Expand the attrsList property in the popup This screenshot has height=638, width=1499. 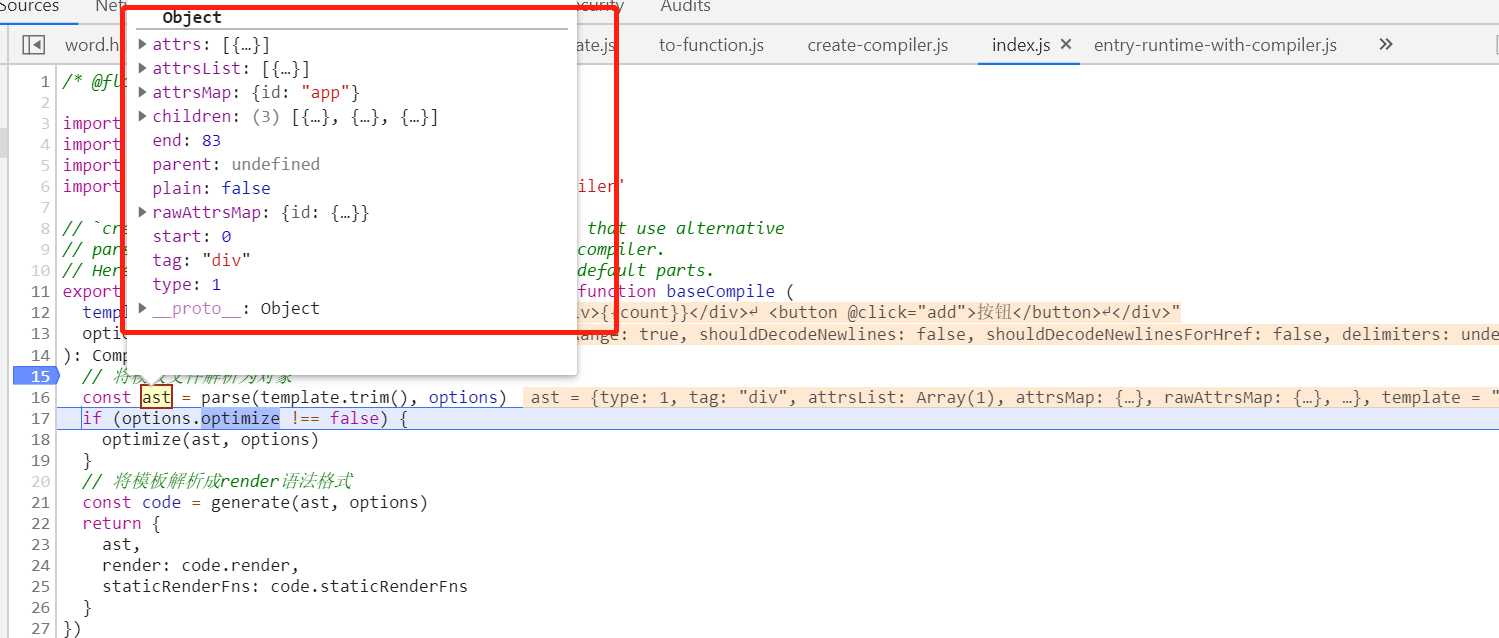click(x=143, y=68)
